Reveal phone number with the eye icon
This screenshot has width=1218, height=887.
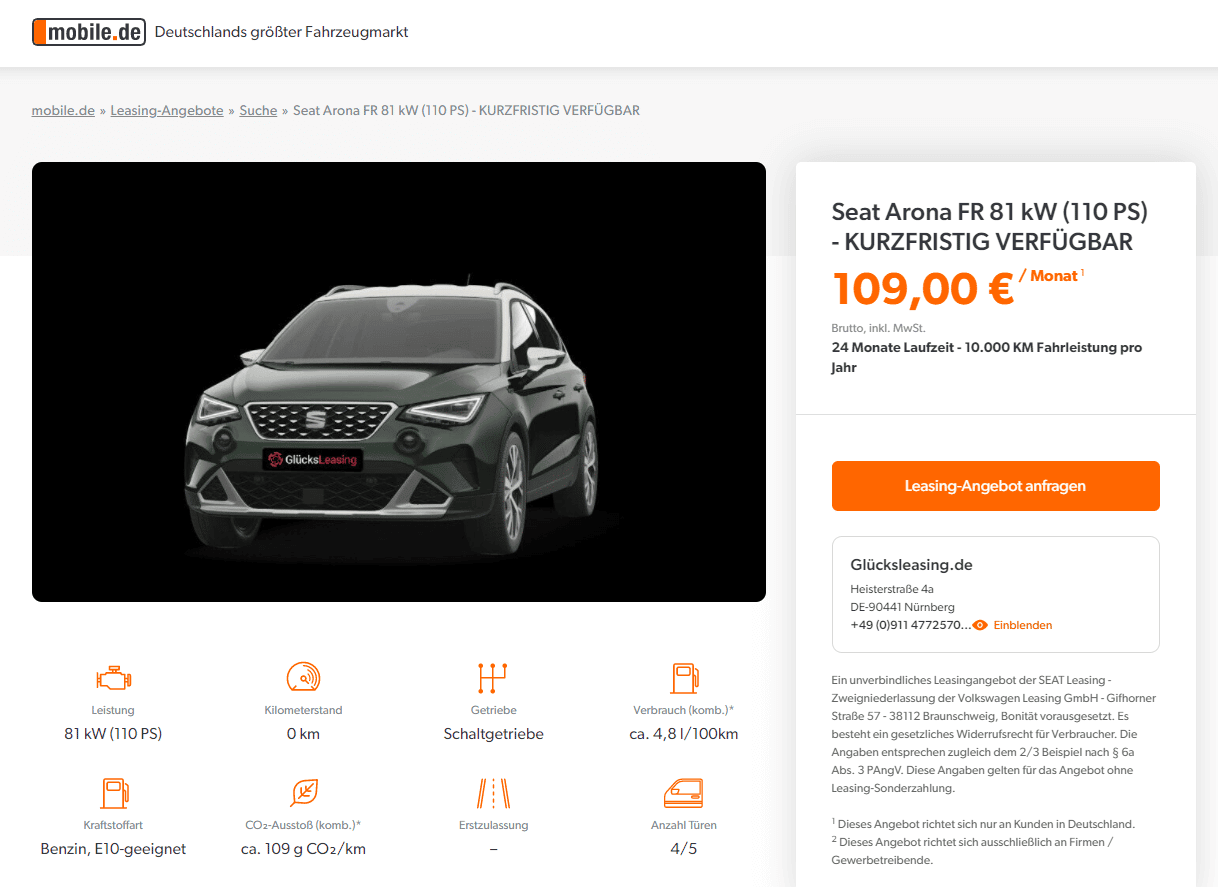(980, 625)
